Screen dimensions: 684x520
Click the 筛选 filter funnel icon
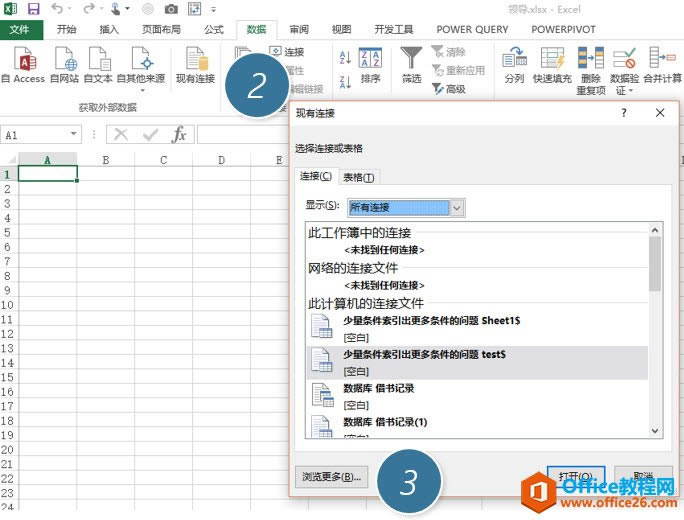coord(411,58)
